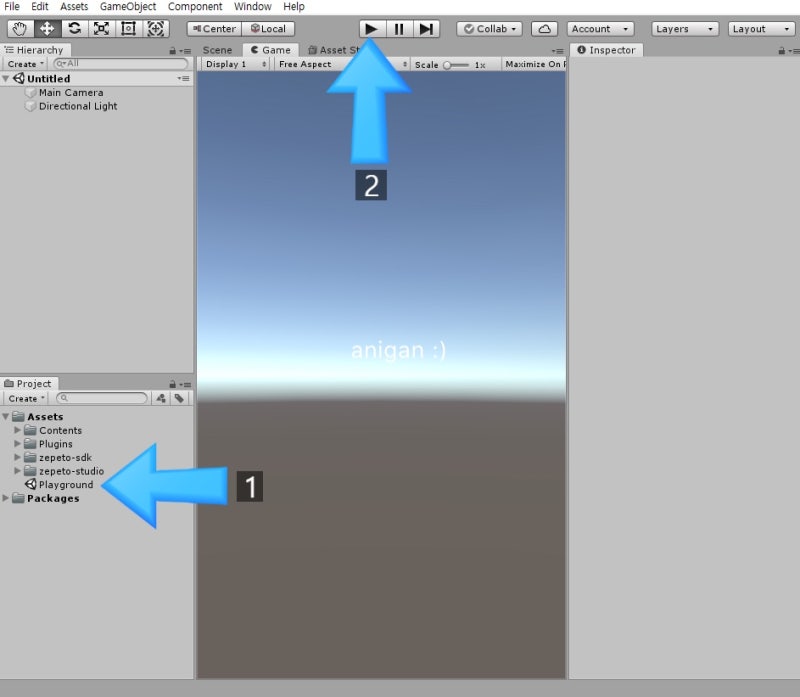Select the Rect Transform tool

[x=129, y=29]
